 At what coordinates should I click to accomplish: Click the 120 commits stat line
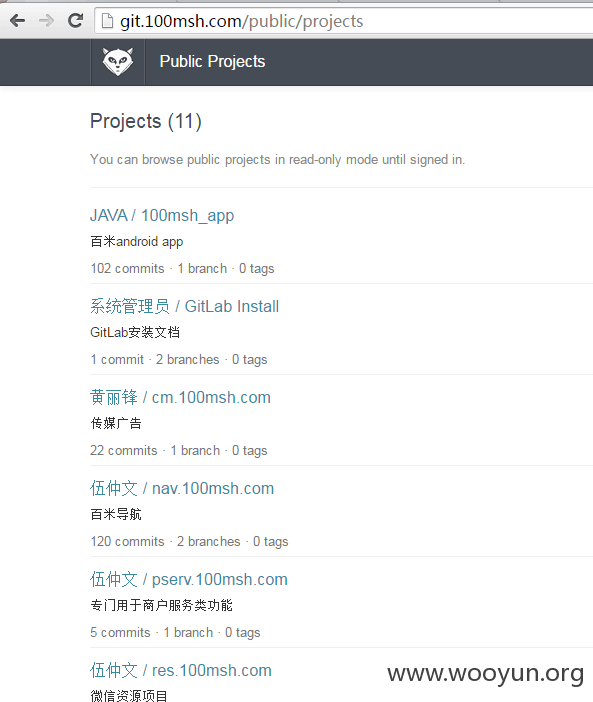[189, 541]
